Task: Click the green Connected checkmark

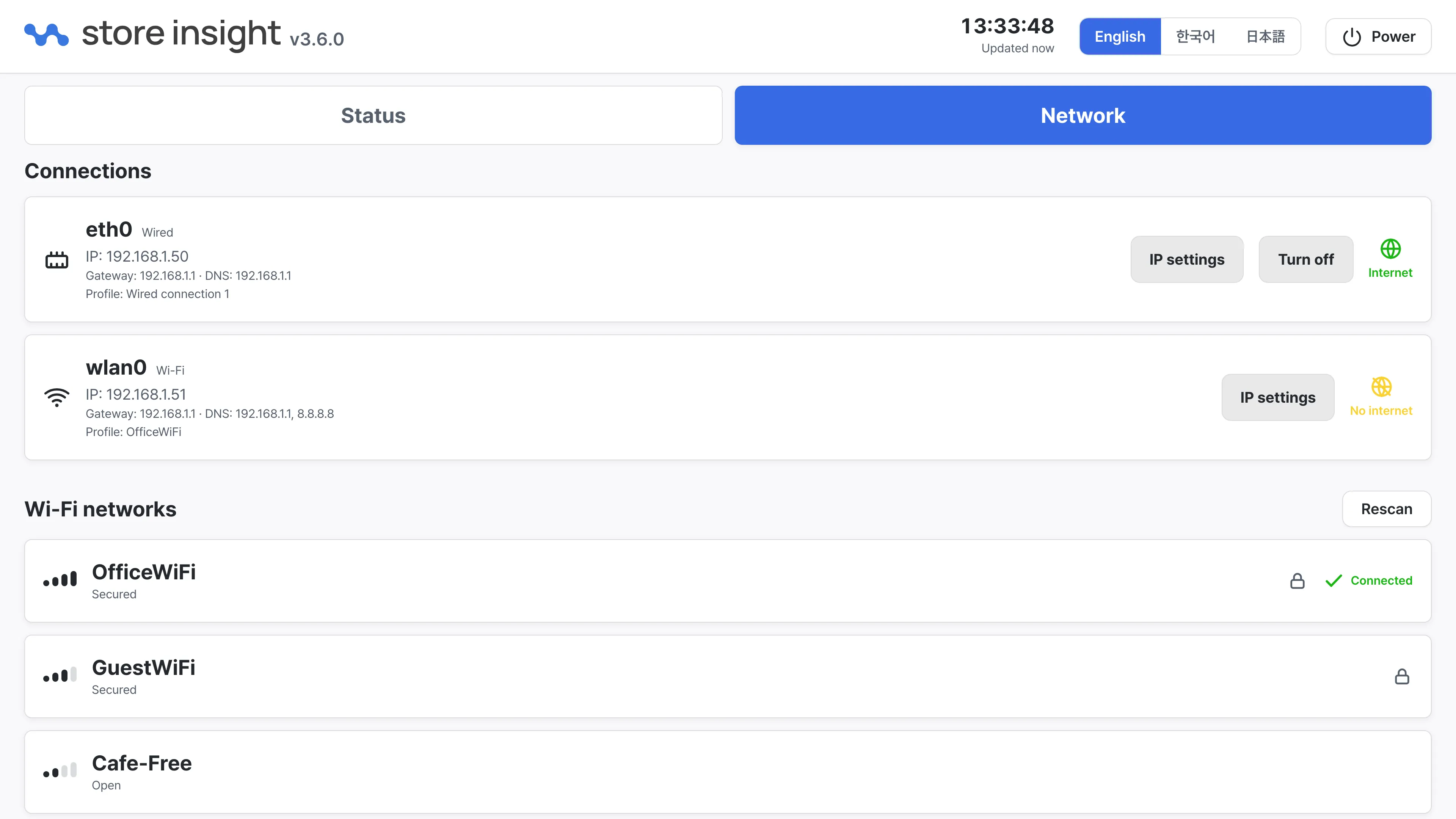Action: point(1334,581)
